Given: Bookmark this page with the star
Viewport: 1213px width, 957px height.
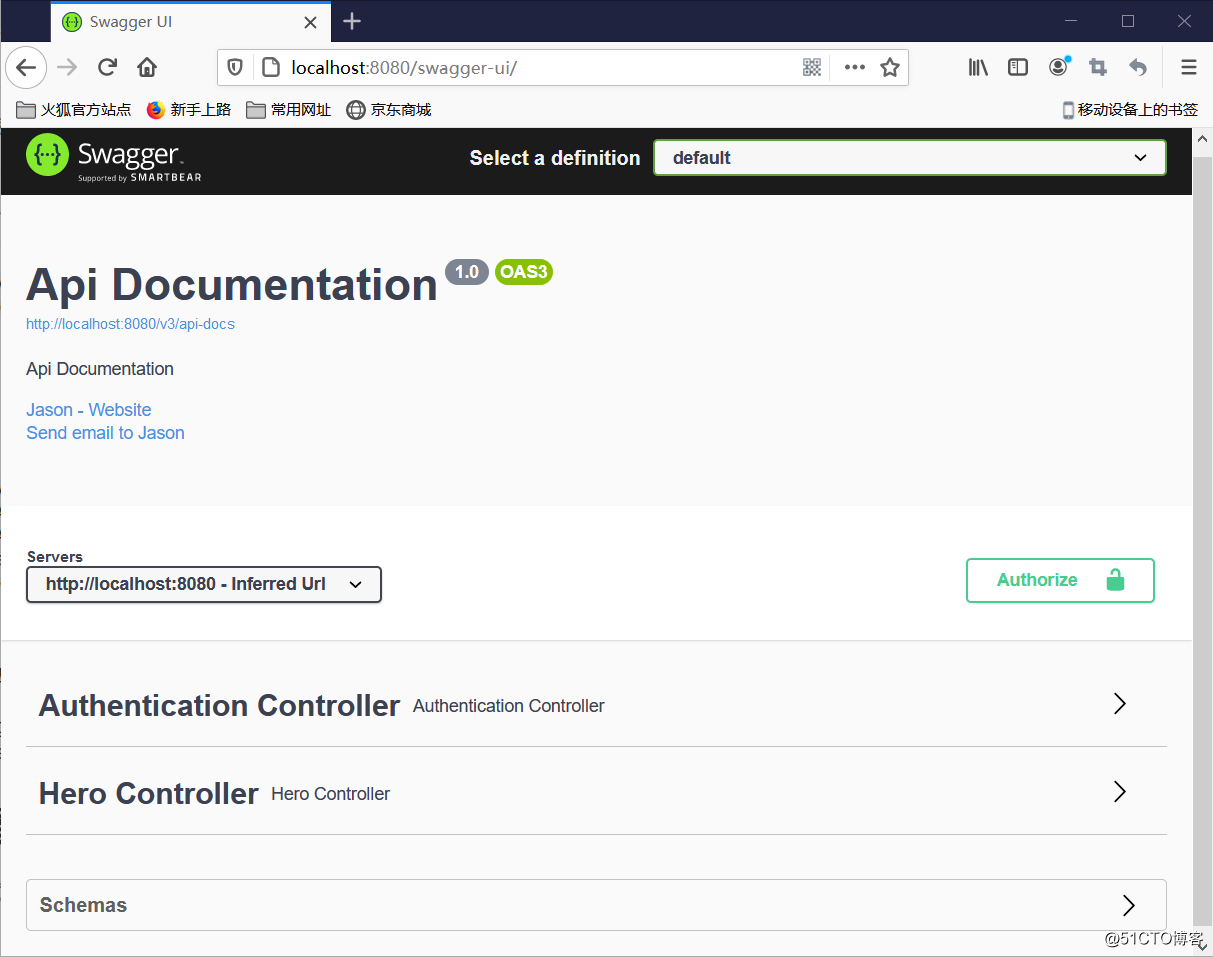Looking at the screenshot, I should coord(890,67).
